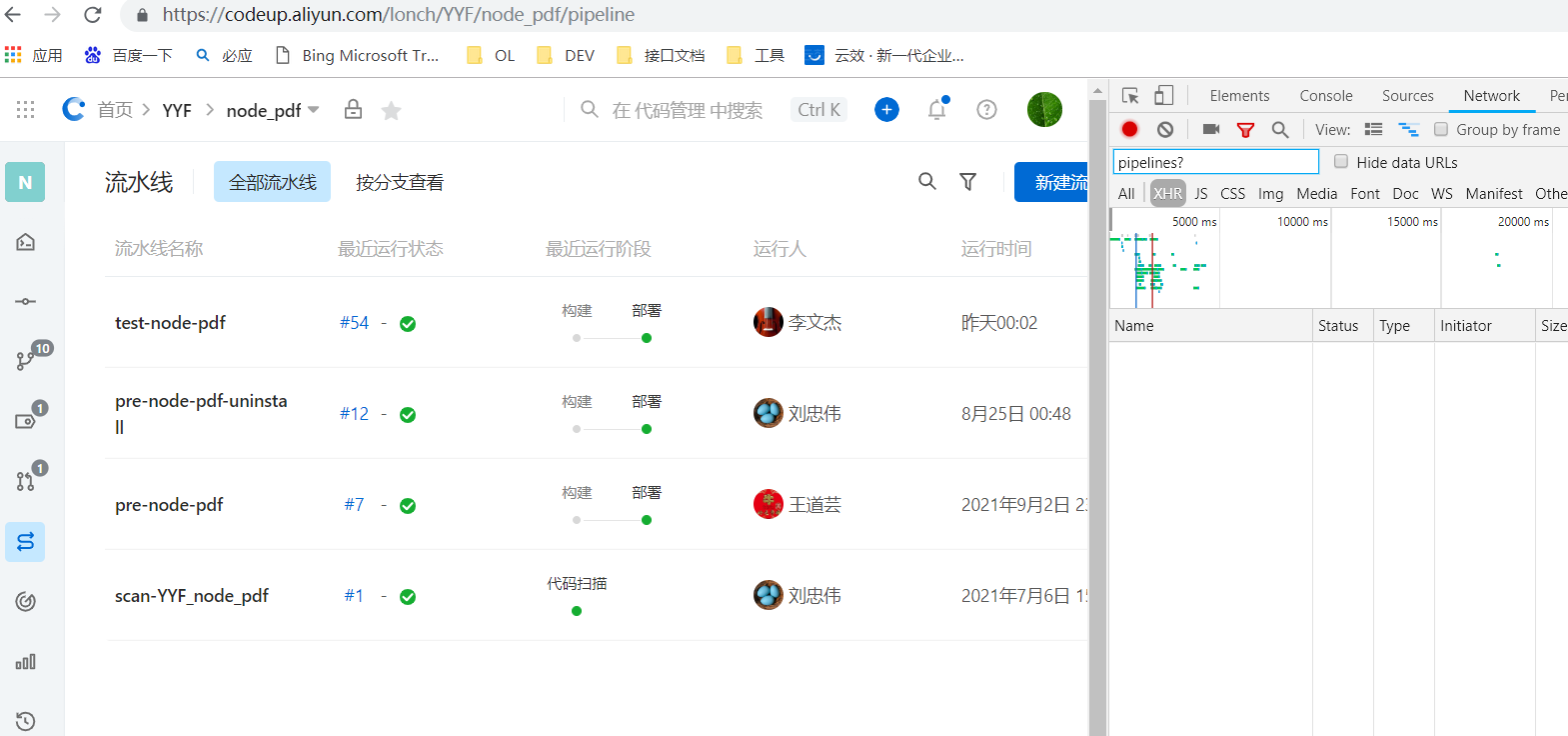The image size is (1568, 736).
Task: Open the code scan sidebar icon
Action: pyautogui.click(x=26, y=601)
